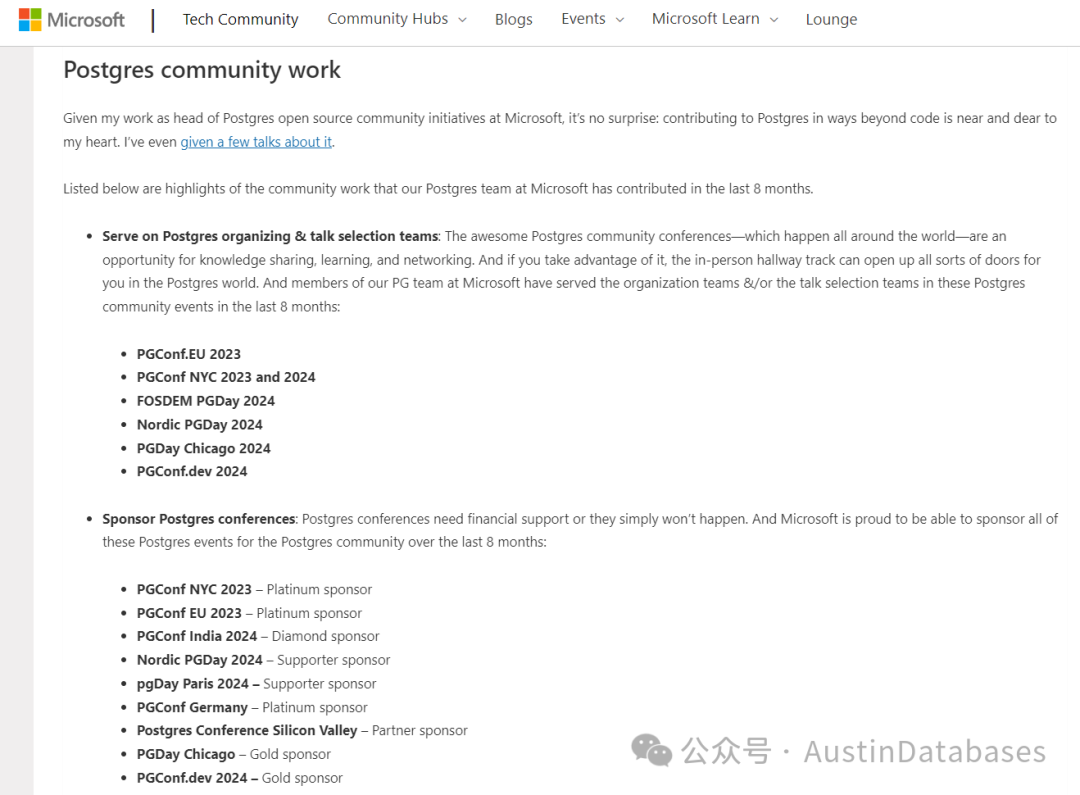The height and width of the screenshot is (795, 1080).
Task: Click the chevron next to Events
Action: (620, 20)
